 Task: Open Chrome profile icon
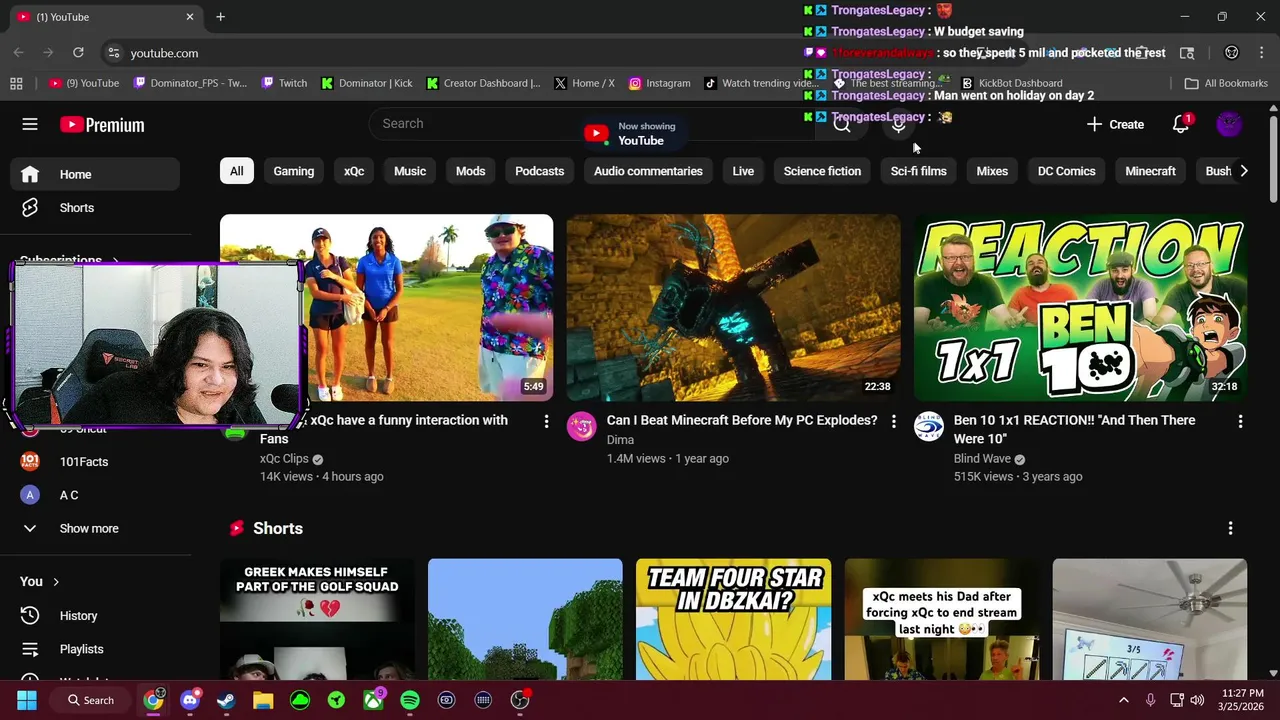pyautogui.click(x=1231, y=53)
